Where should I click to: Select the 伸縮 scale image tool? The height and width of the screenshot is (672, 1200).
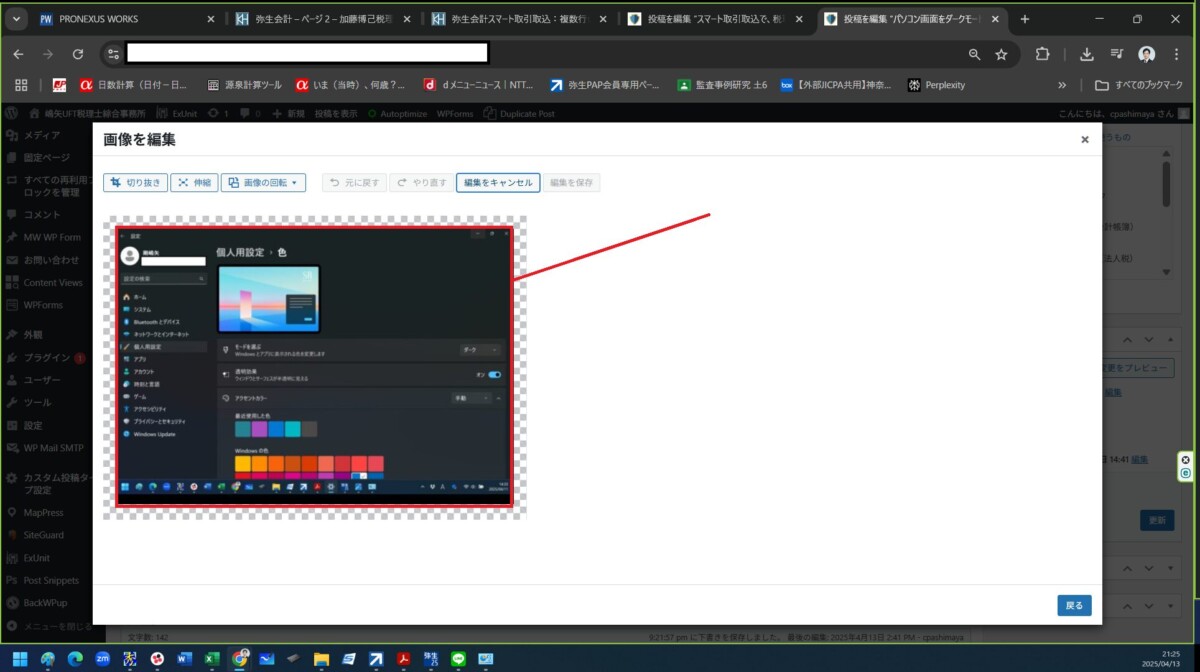point(194,183)
